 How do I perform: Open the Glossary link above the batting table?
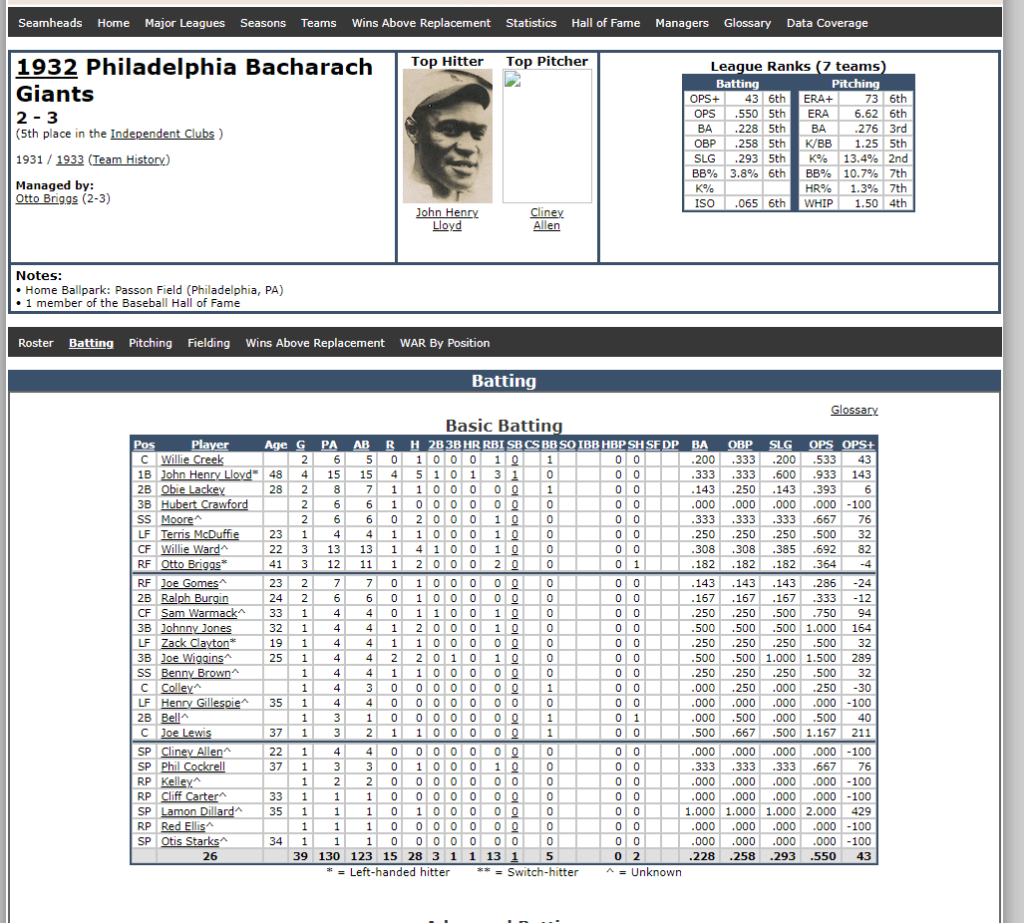click(x=853, y=410)
